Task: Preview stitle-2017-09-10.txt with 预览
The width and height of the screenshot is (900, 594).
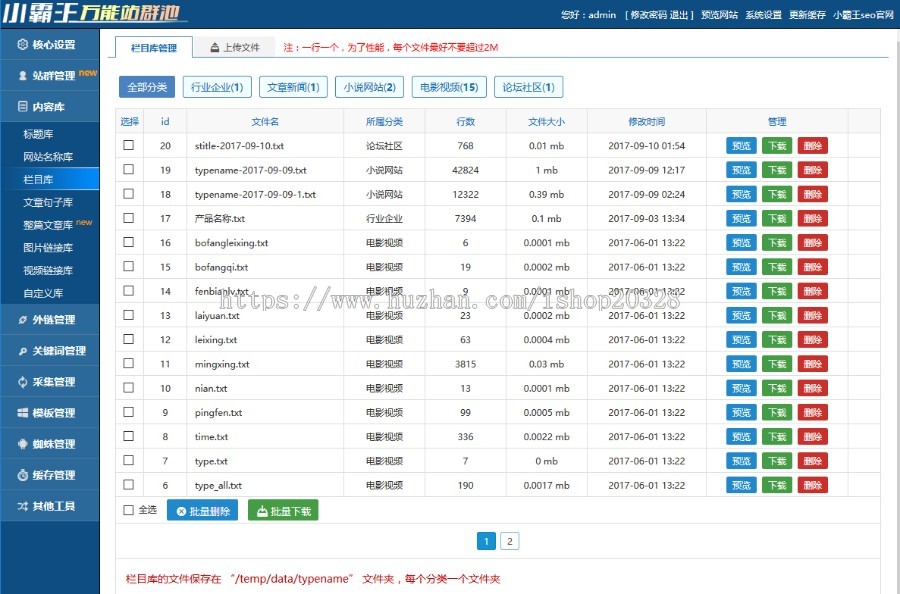Action: coord(741,146)
